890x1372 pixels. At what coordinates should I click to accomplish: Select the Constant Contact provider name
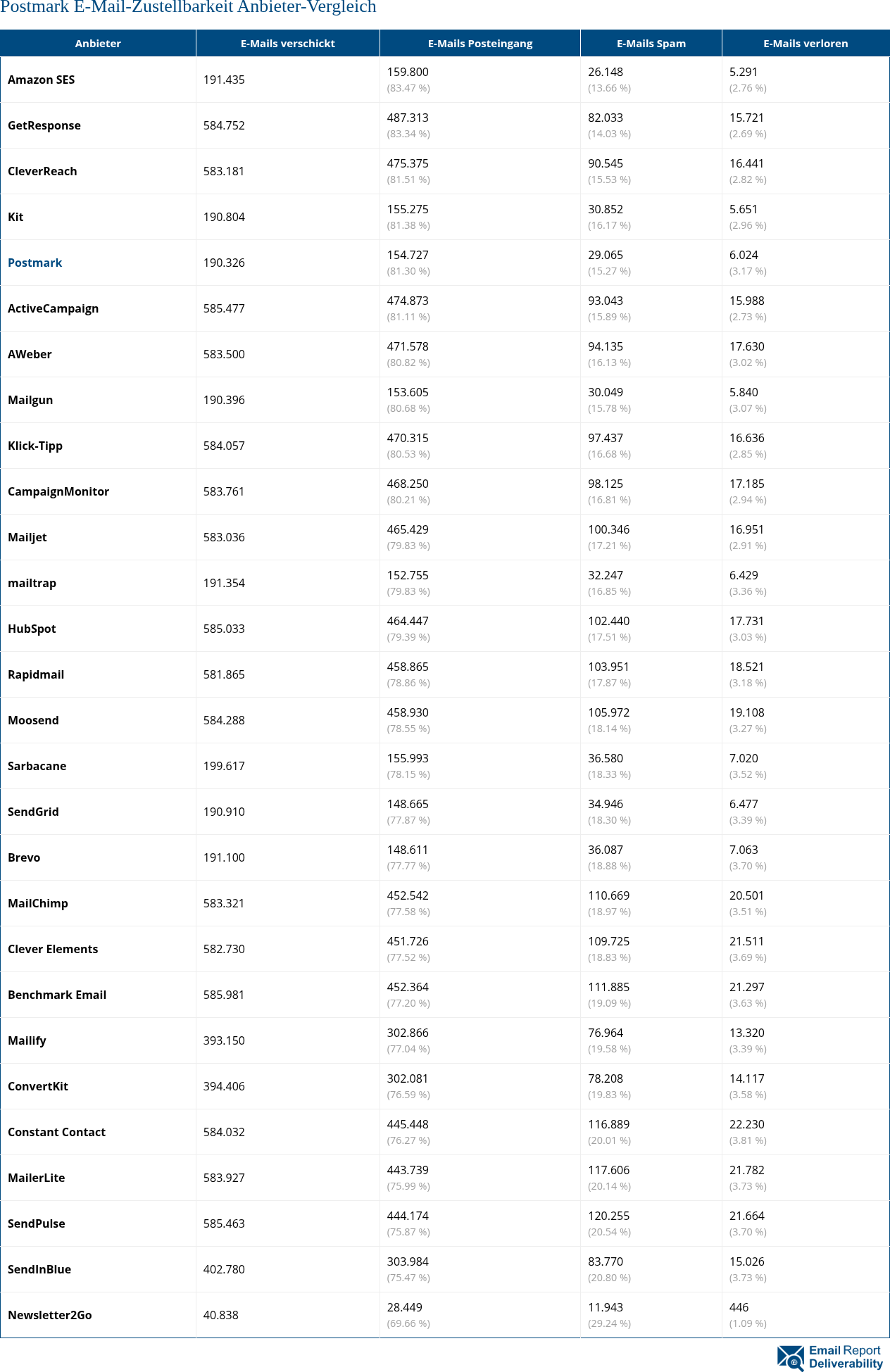(56, 1132)
